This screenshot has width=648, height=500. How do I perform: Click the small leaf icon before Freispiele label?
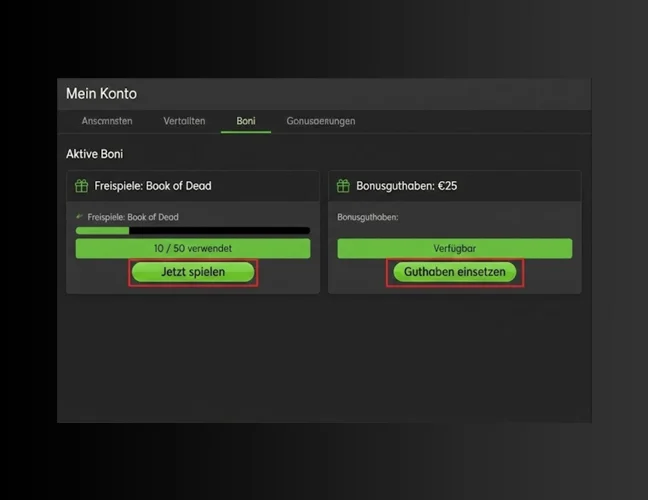tap(80, 217)
